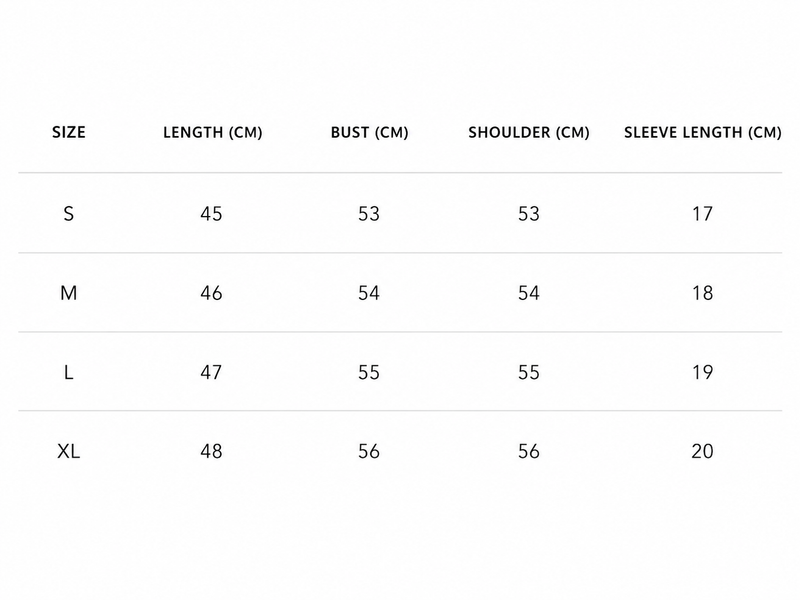Image resolution: width=800 pixels, height=600 pixels.
Task: Click the SLEEVE LENGTH (CM) header
Action: pos(703,133)
